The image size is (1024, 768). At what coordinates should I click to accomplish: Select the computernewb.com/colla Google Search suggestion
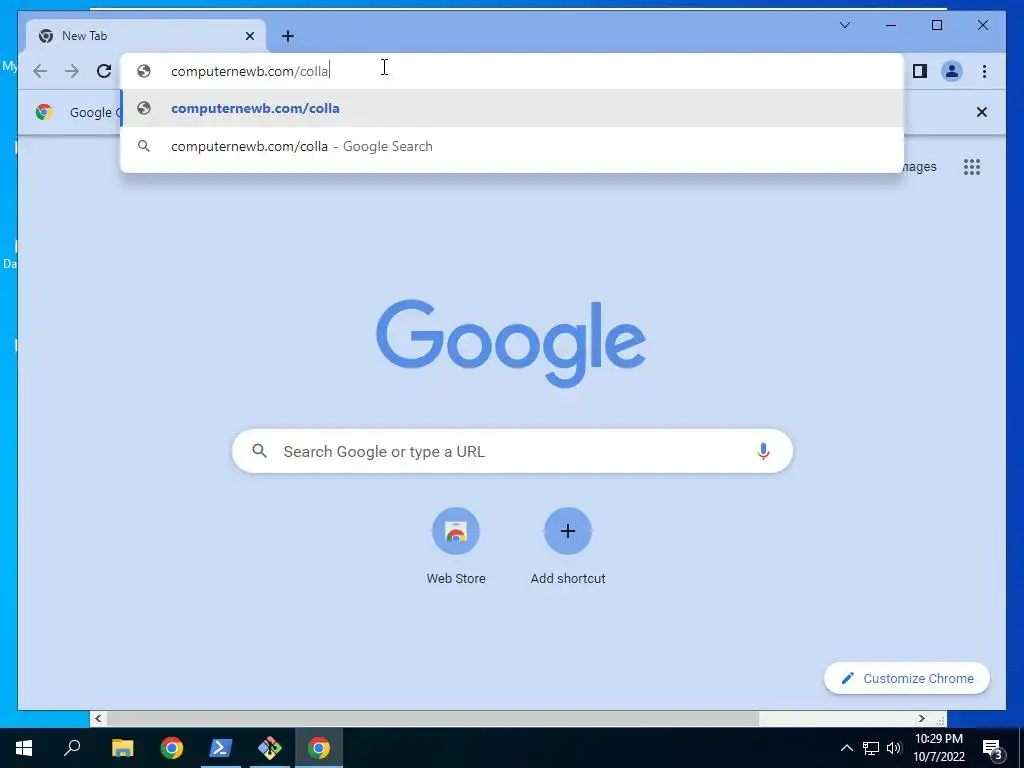pos(512,146)
